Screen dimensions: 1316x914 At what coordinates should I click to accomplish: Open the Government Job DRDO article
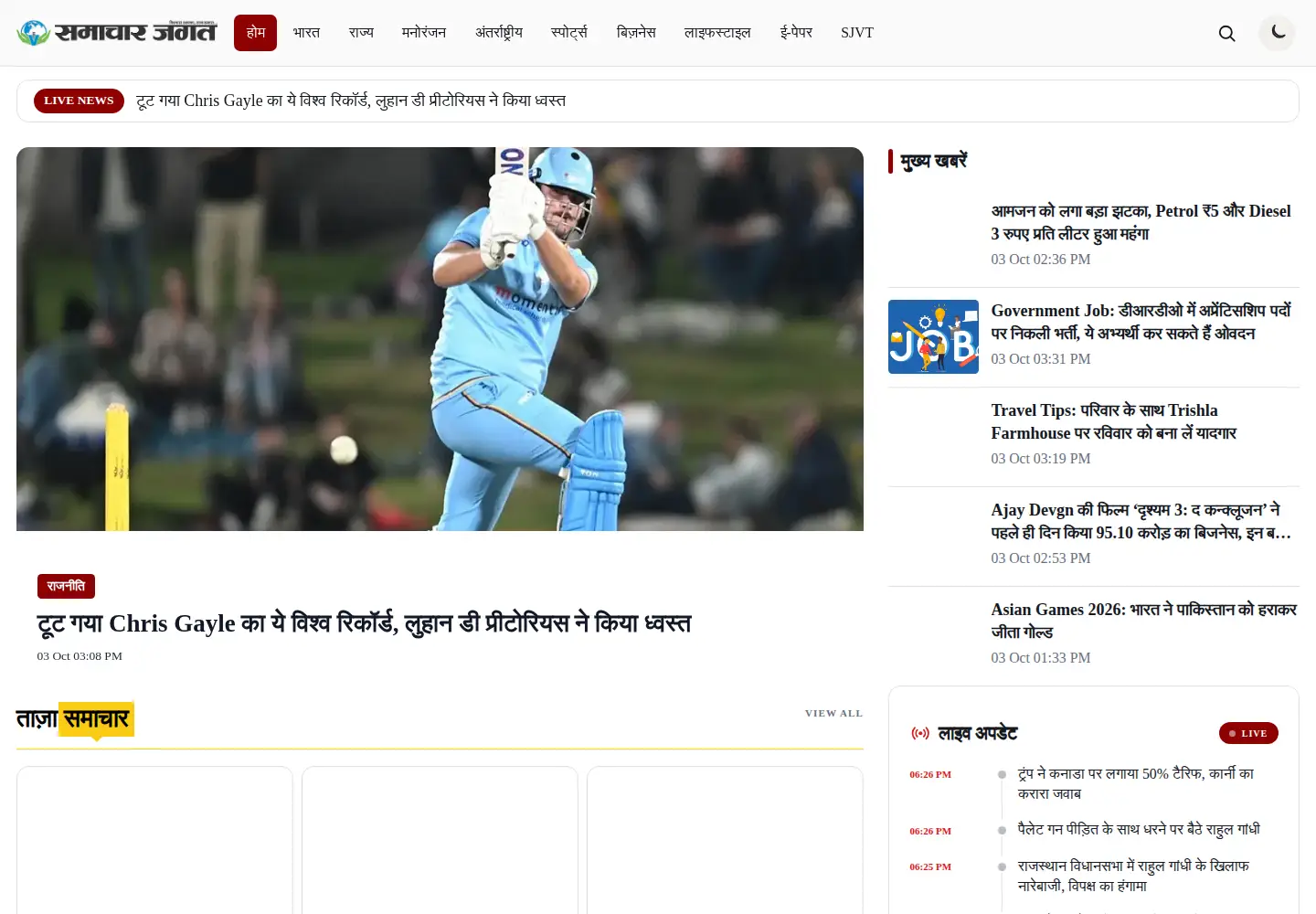point(1141,322)
